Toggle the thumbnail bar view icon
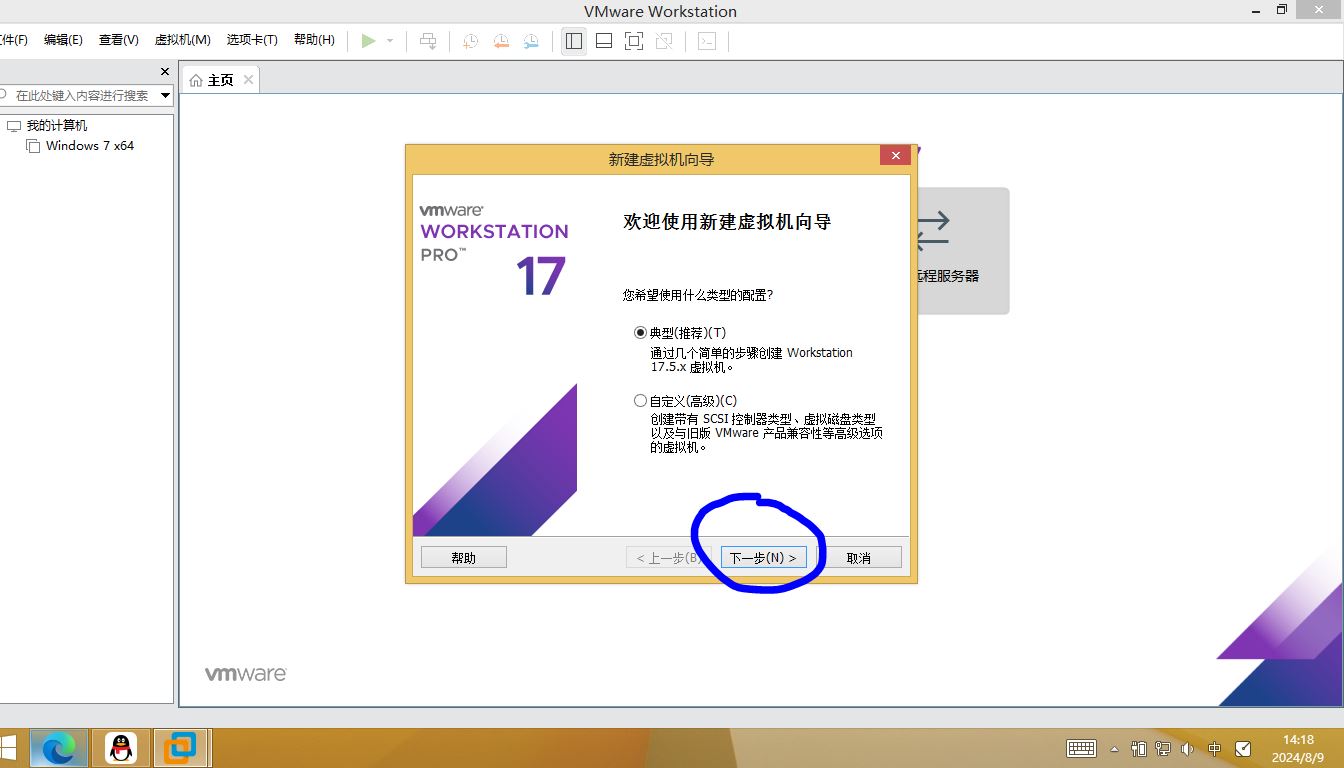The height and width of the screenshot is (768, 1344). pyautogui.click(x=604, y=41)
